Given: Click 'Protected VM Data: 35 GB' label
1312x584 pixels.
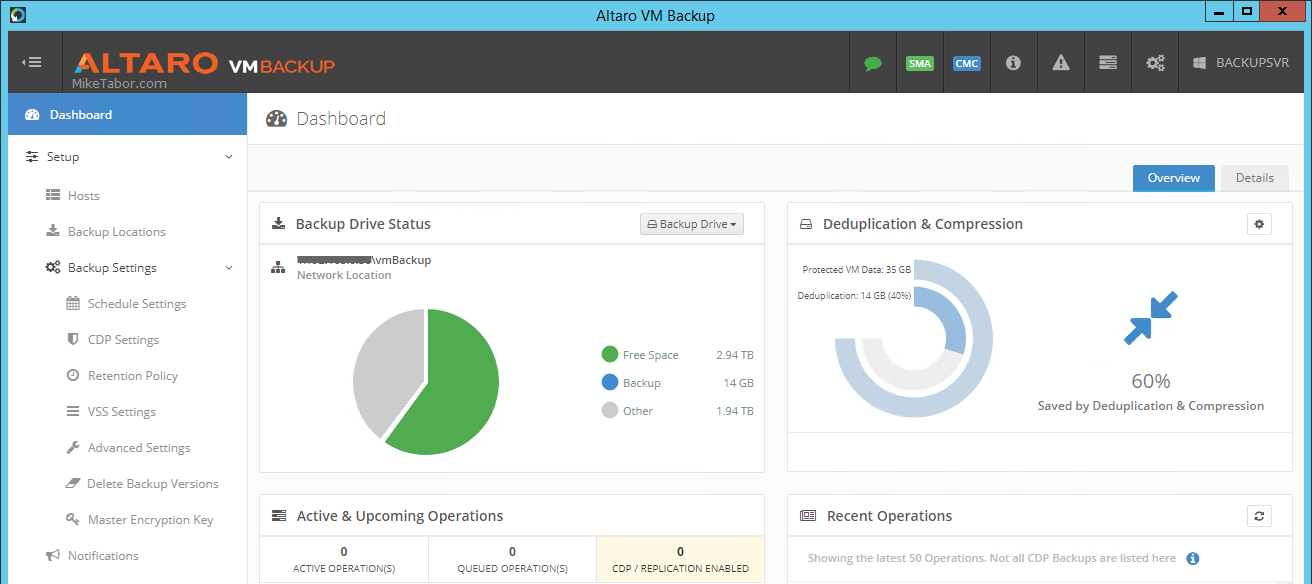Looking at the screenshot, I should tap(856, 270).
